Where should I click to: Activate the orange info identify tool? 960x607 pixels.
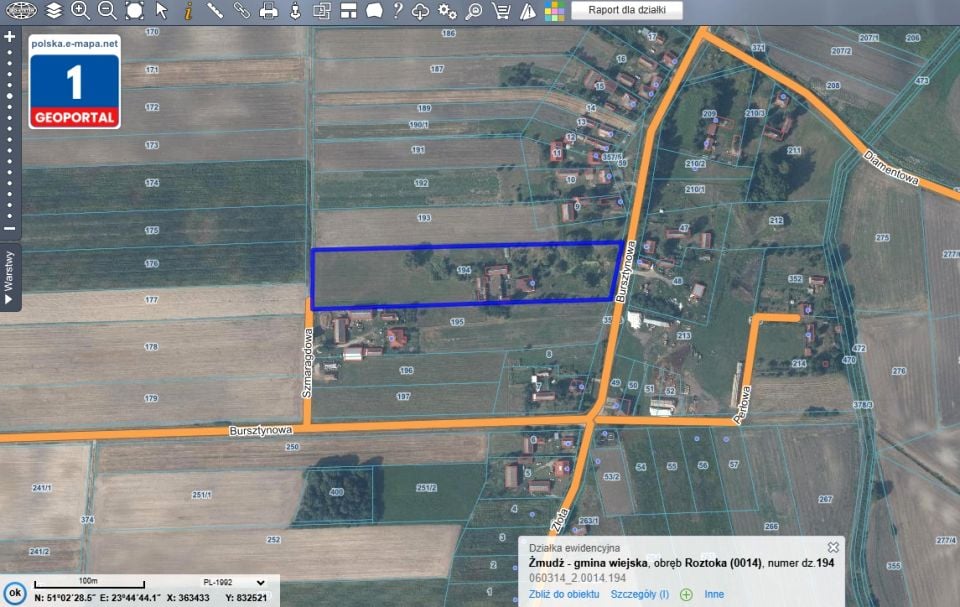pyautogui.click(x=189, y=10)
